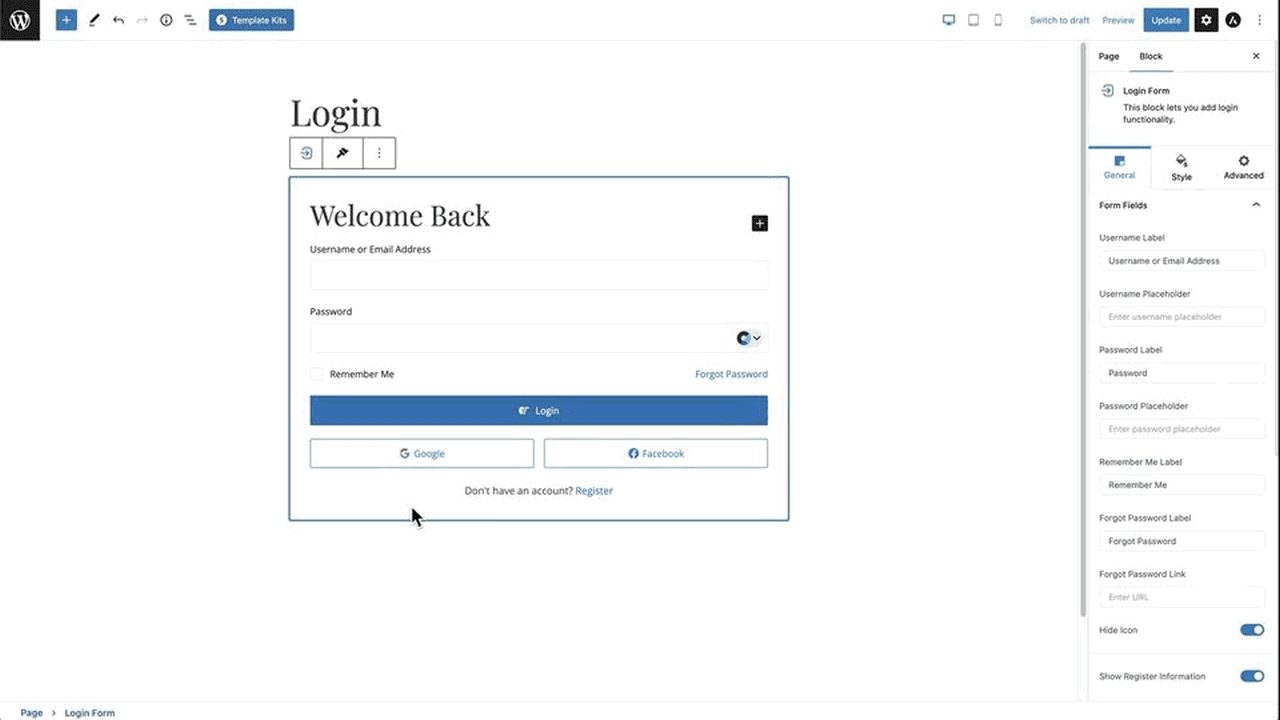
Task: Select Login Form in the breadcrumb
Action: tap(90, 713)
